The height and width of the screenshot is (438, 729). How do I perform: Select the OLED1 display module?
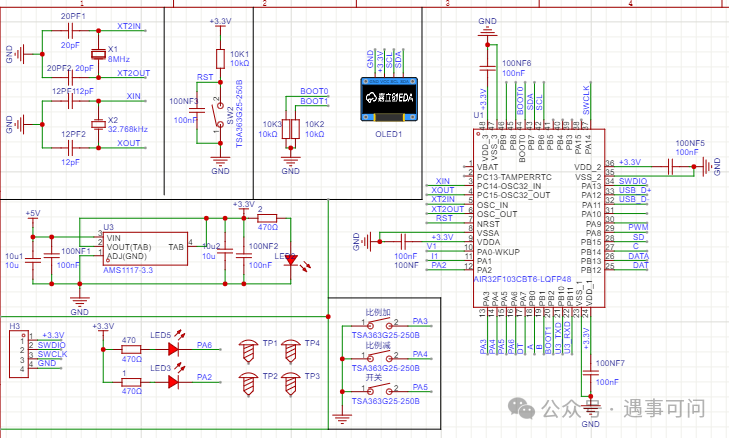click(389, 99)
